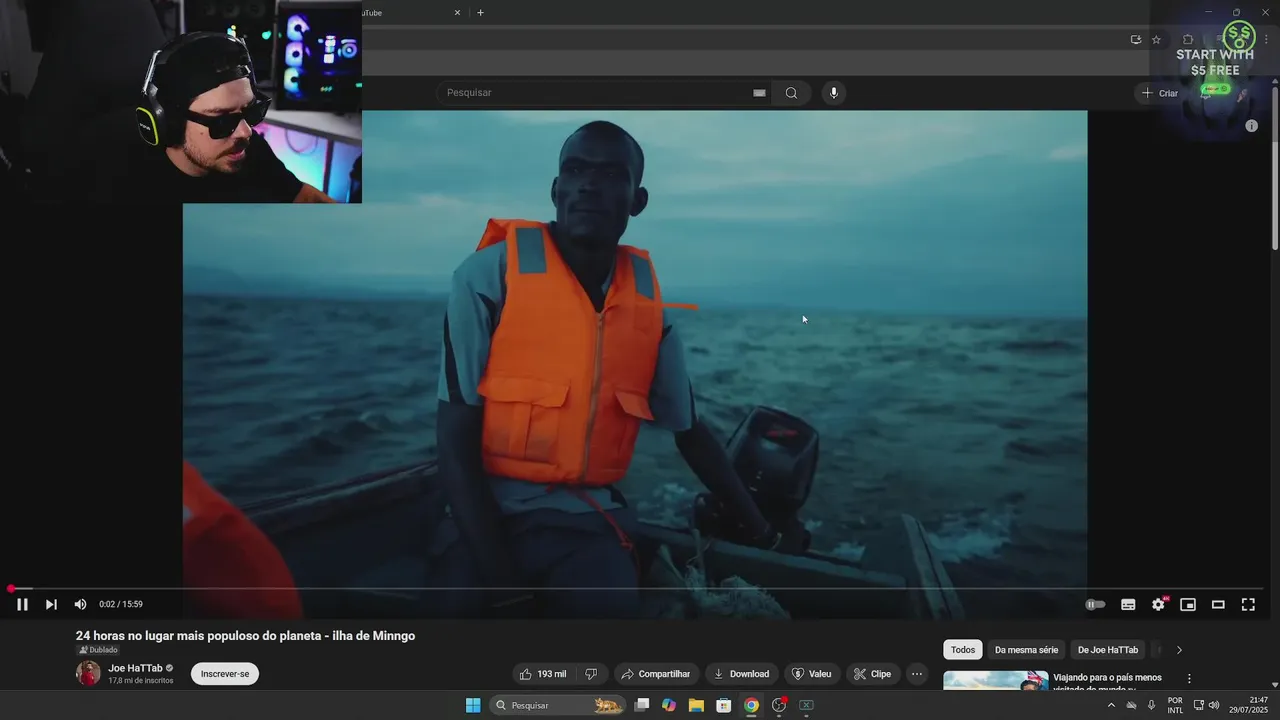
Task: Open recommended video title Viajando para o país
Action: (1107, 681)
